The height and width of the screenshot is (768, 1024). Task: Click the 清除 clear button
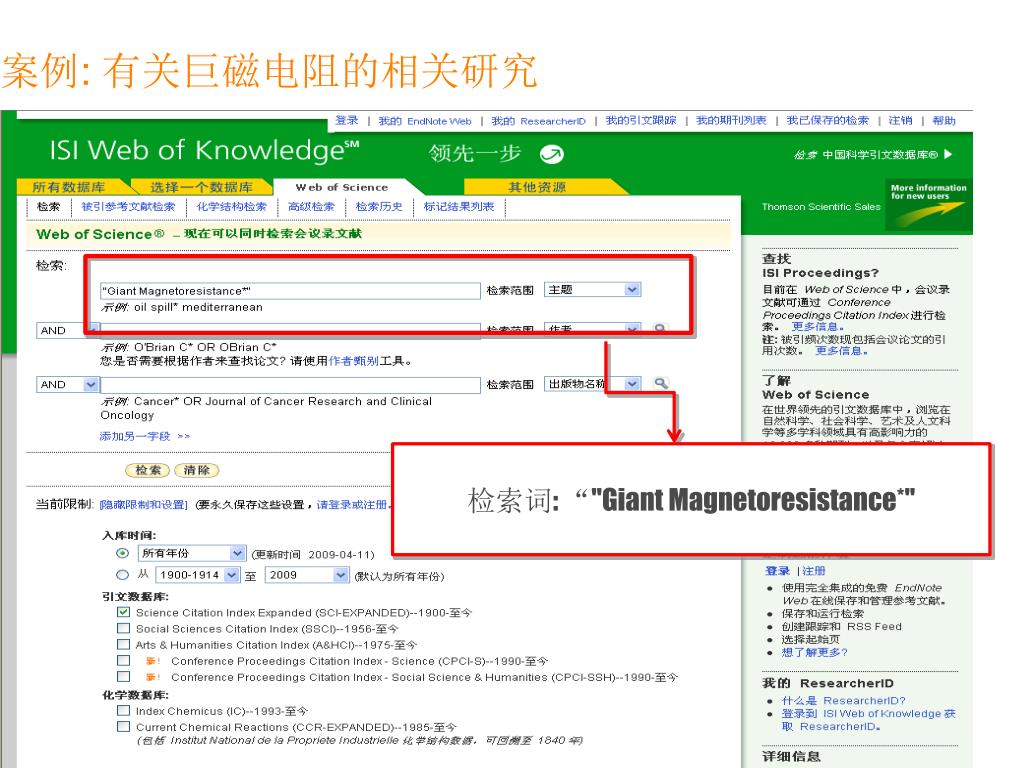click(197, 470)
